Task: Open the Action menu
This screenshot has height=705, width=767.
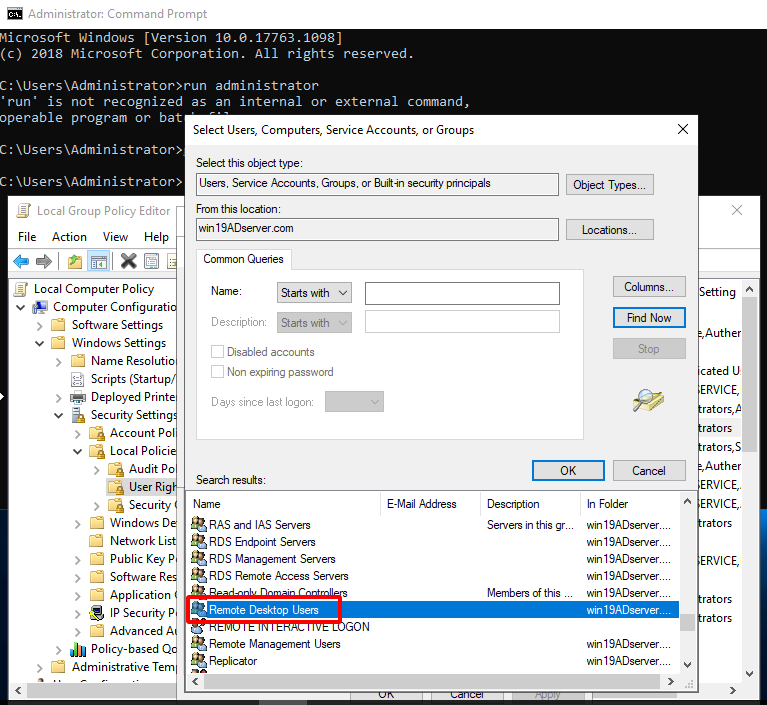Action: click(x=69, y=237)
